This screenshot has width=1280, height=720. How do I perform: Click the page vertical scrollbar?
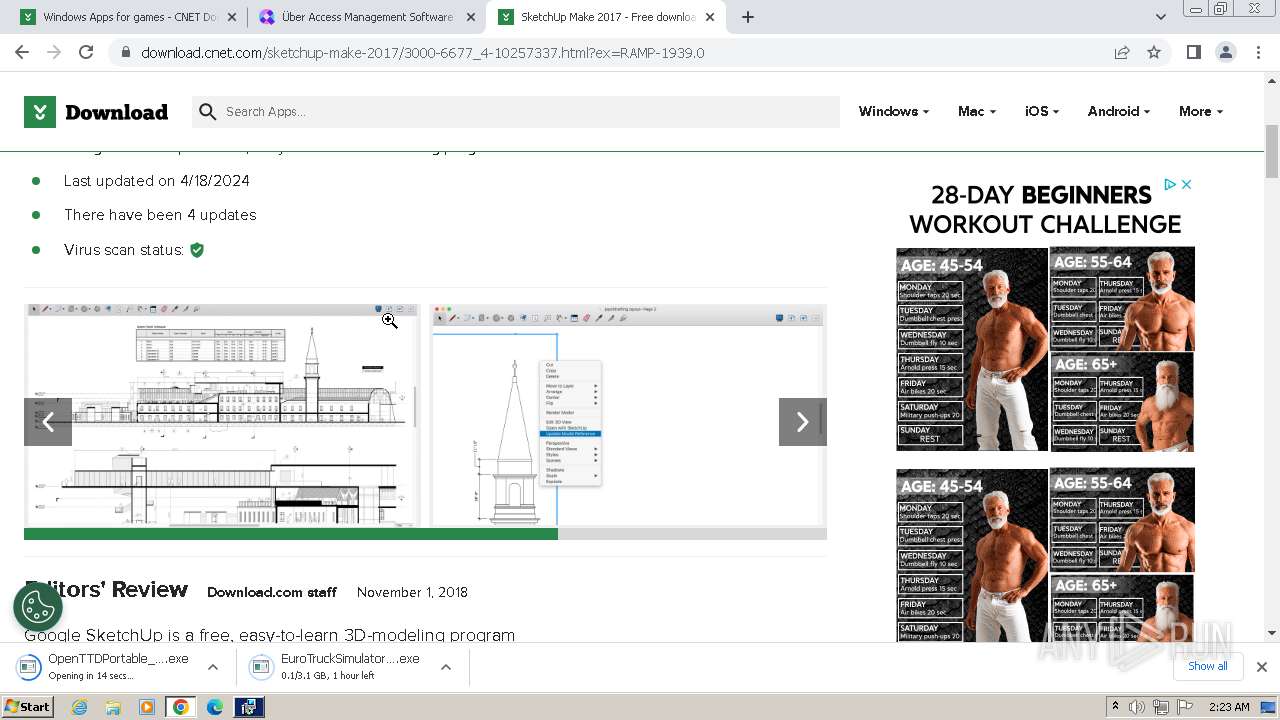tap(1271, 150)
